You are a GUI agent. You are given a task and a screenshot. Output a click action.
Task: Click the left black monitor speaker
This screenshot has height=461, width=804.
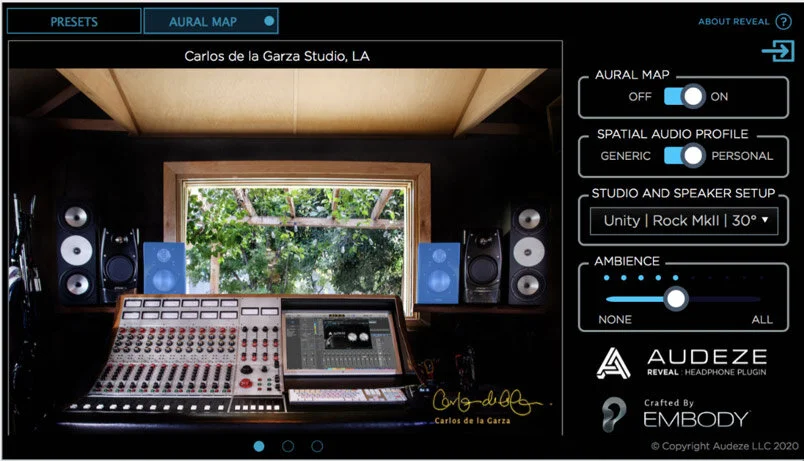tap(119, 264)
